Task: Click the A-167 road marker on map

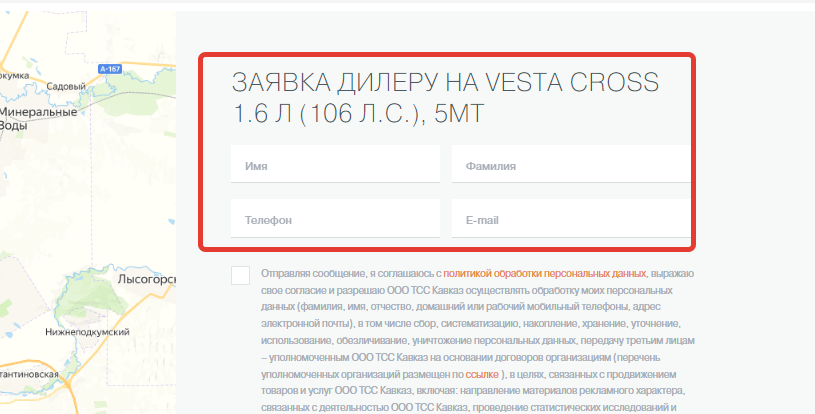Action: pos(110,69)
